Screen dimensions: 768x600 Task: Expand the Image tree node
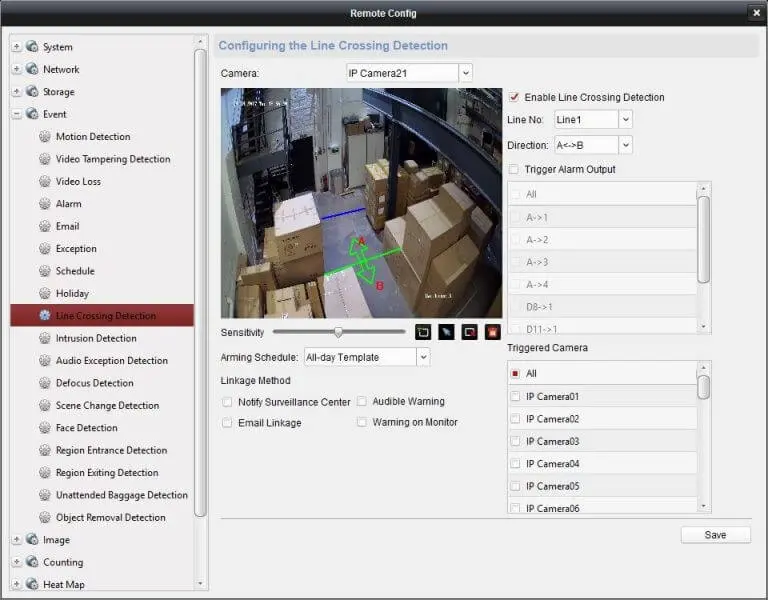point(17,540)
